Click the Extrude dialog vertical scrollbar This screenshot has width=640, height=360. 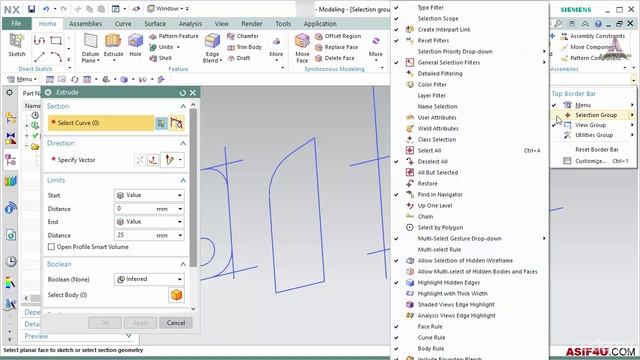(193, 188)
